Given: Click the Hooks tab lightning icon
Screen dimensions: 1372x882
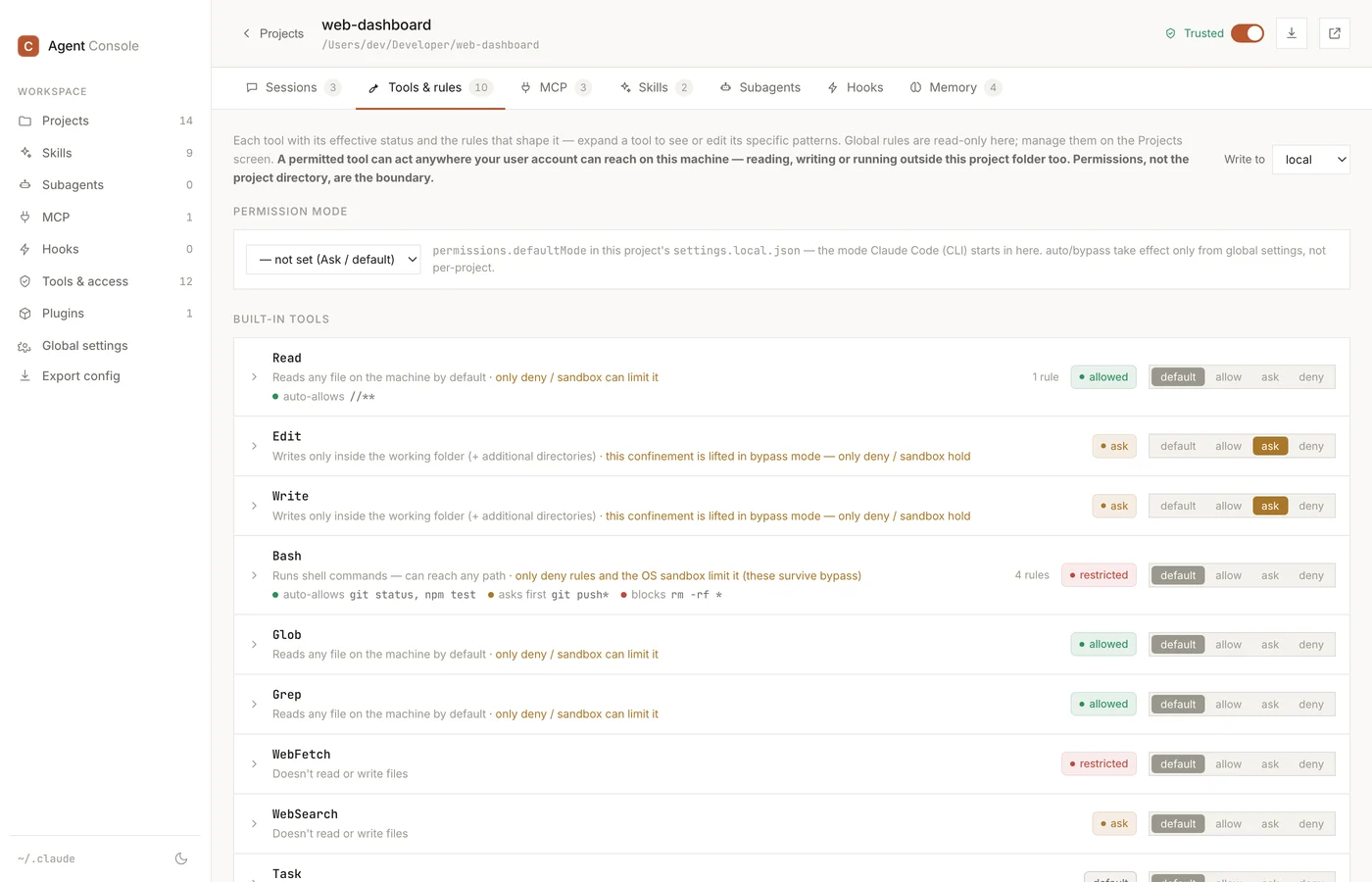Looking at the screenshot, I should coord(833,87).
